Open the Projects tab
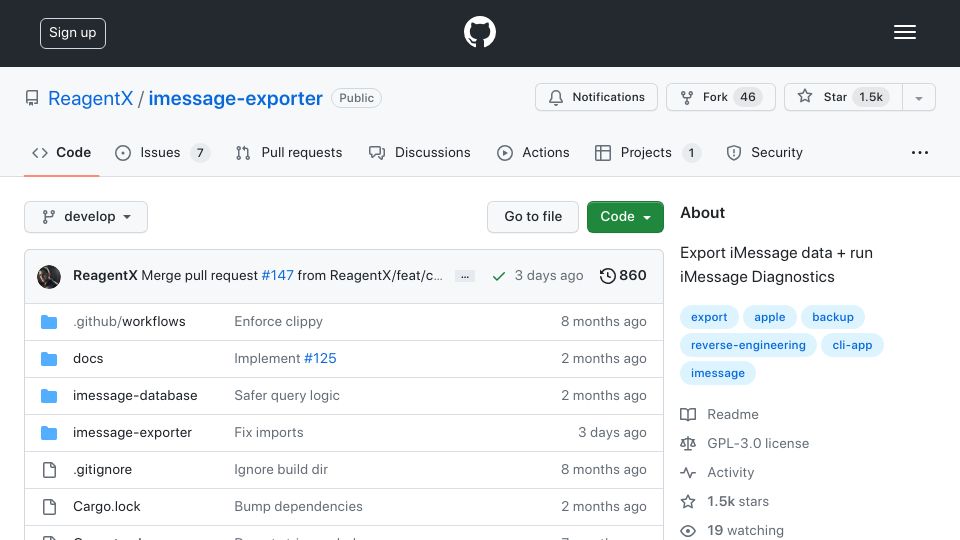960x540 pixels. point(648,152)
